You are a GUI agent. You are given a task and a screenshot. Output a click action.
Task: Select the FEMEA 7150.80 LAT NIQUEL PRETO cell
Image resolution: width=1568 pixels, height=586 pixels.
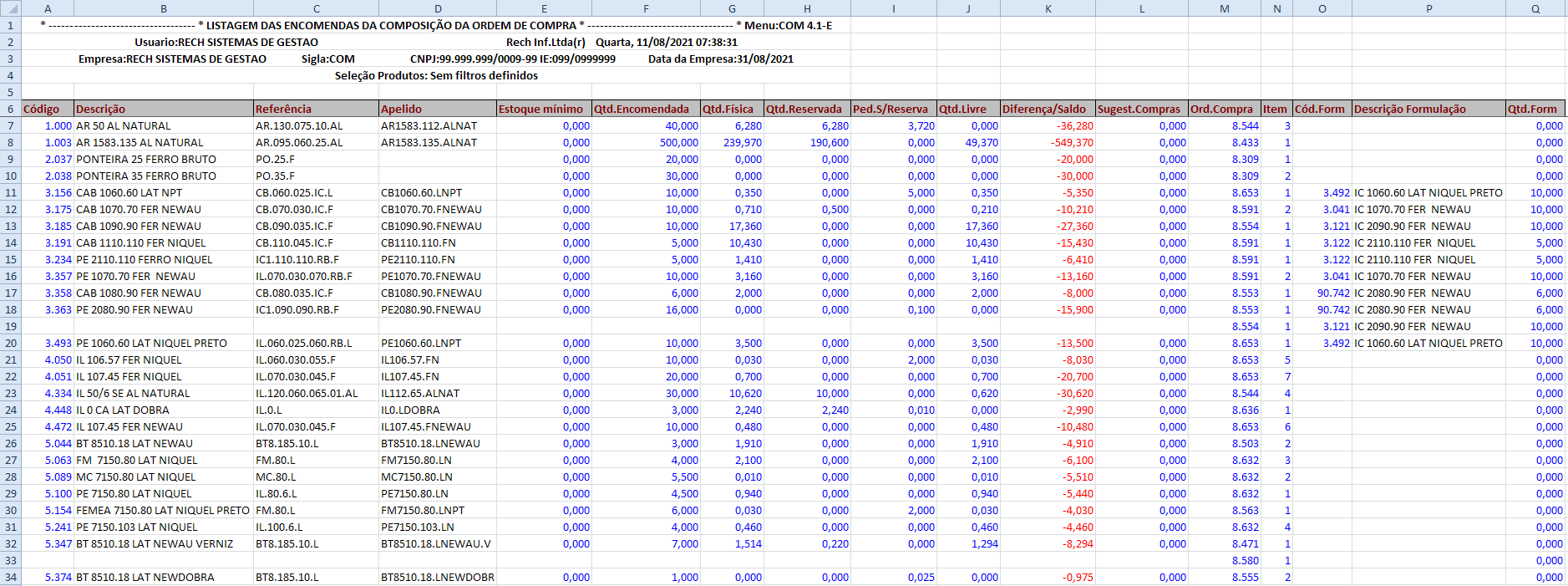[163, 510]
